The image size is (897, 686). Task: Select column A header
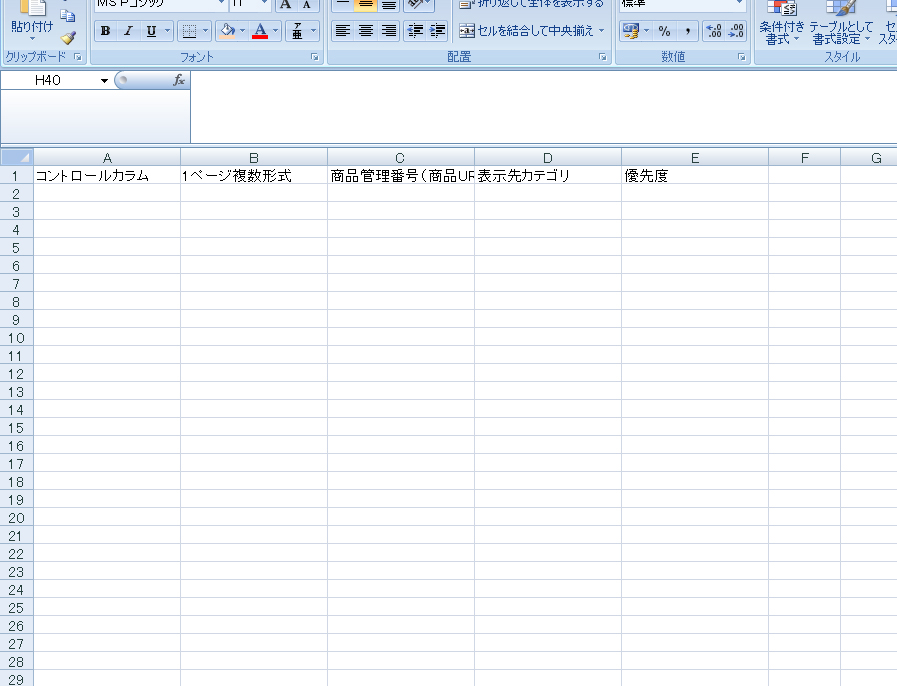click(x=107, y=157)
